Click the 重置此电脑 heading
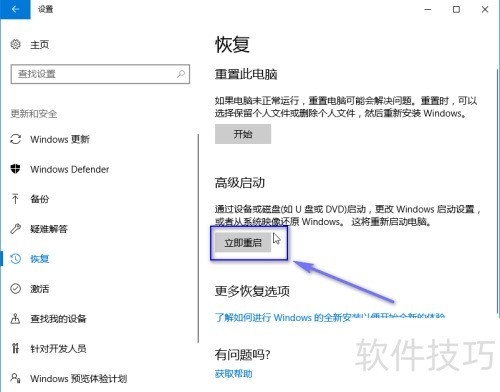The height and width of the screenshot is (392, 500). click(246, 74)
